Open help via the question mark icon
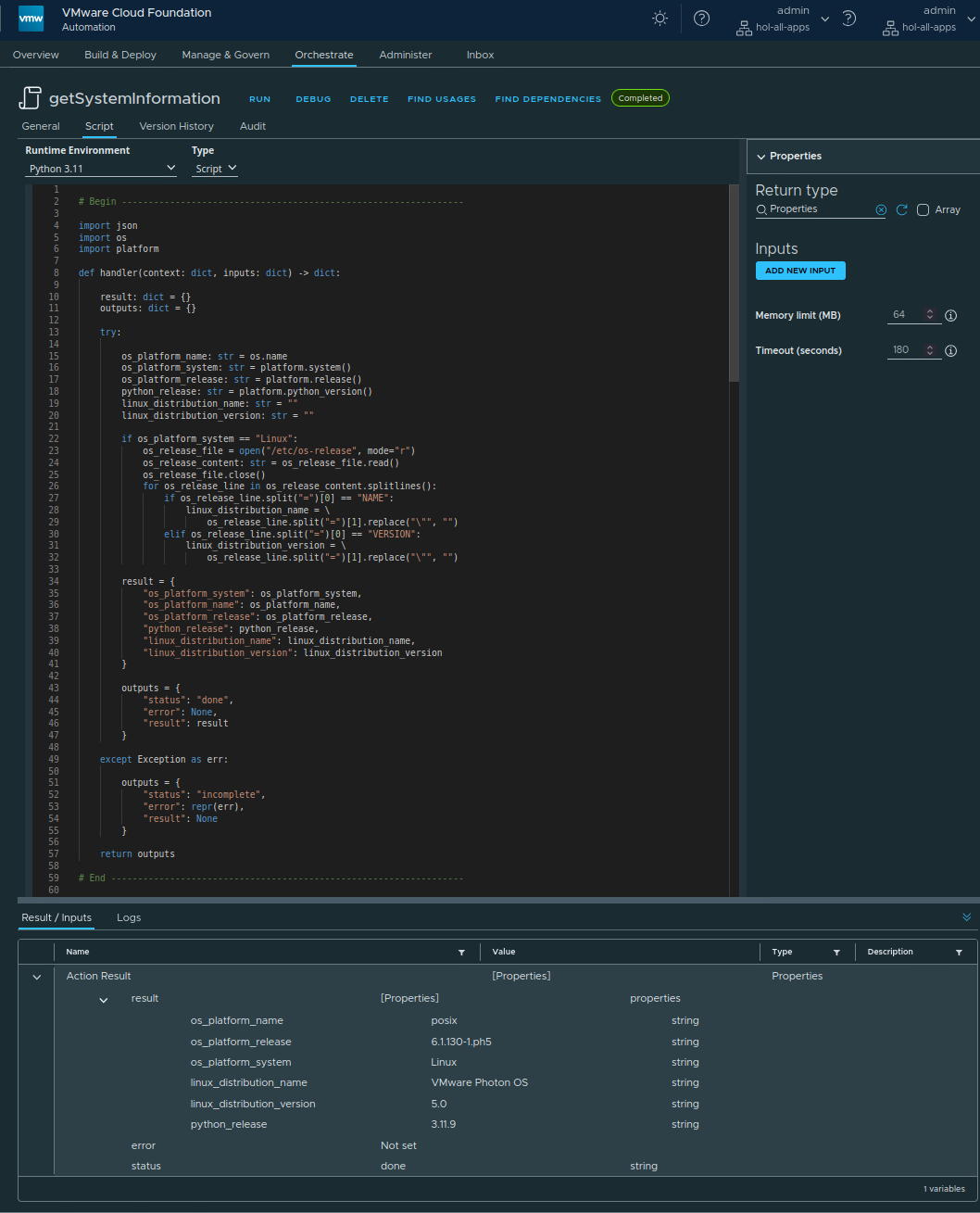The width and height of the screenshot is (980, 1213). pos(701,18)
